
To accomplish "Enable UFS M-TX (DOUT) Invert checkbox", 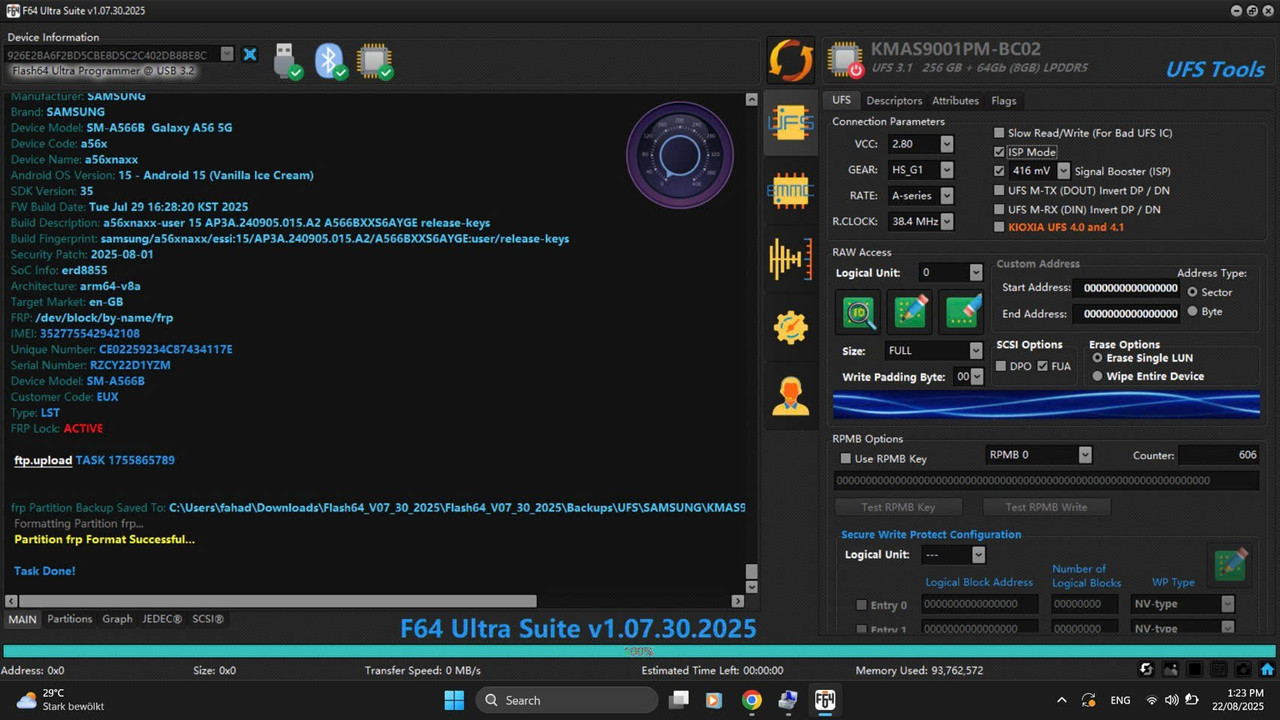I will point(1000,190).
